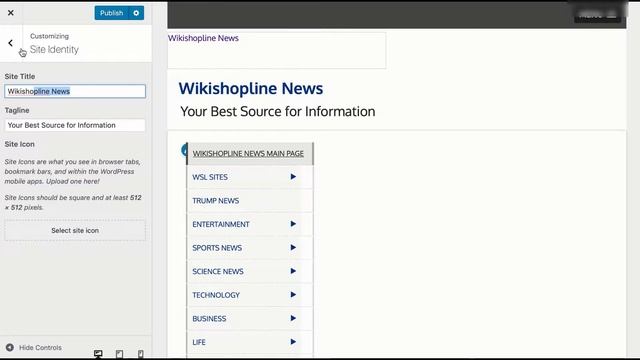Open Sports News menu item
Image resolution: width=640 pixels, height=360 pixels.
[x=217, y=248]
